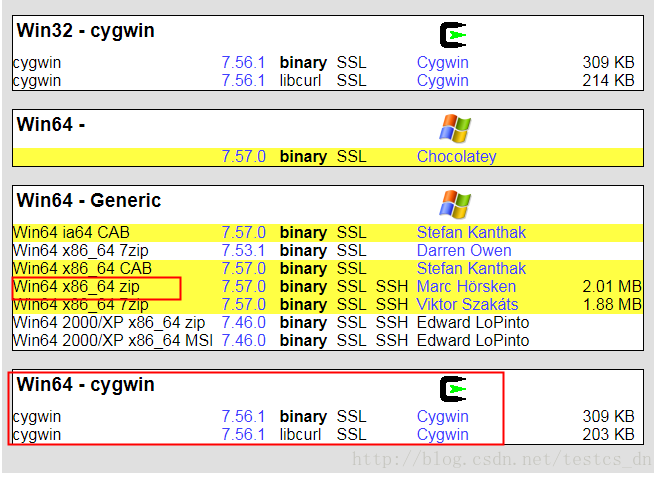Open 7.46.0 link for 2000/XP x86_64 zip
Screen dimensions: 663x479
244,323
